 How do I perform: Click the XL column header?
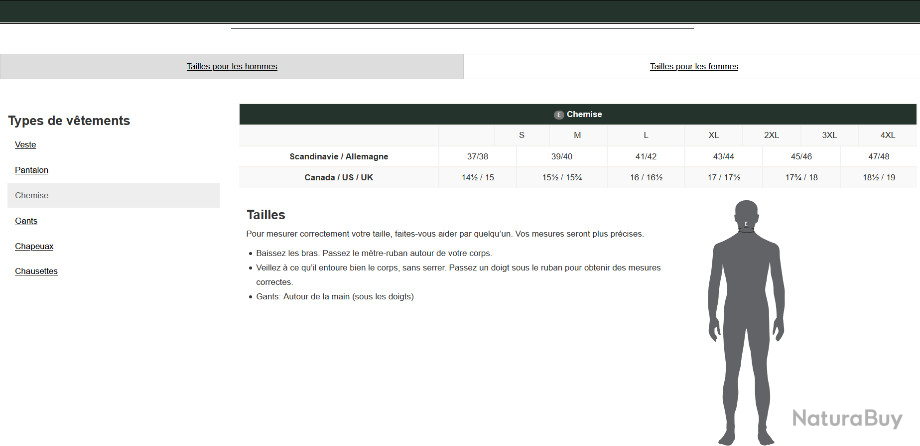pos(713,135)
